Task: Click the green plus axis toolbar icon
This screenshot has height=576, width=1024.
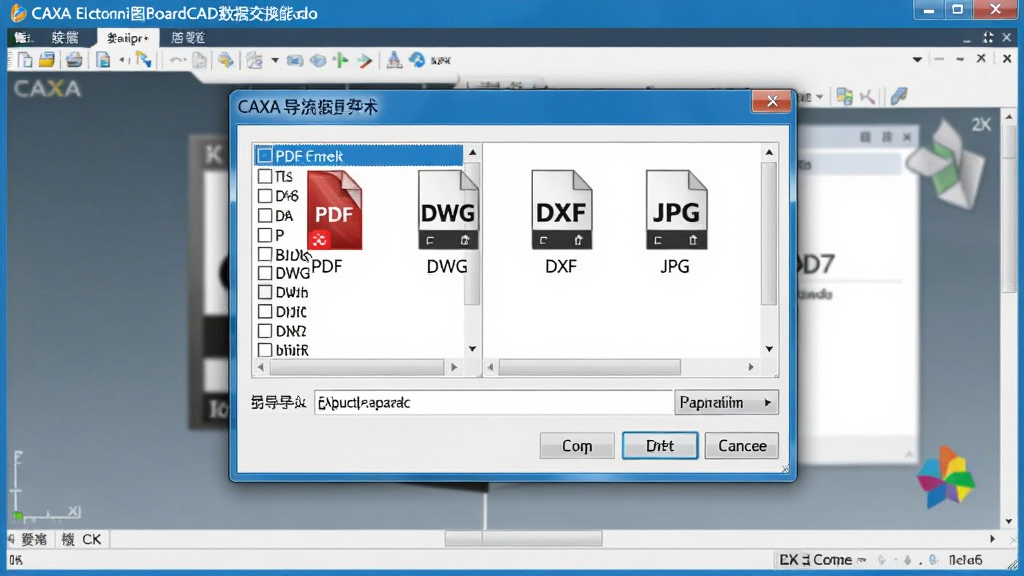Action: 340,60
